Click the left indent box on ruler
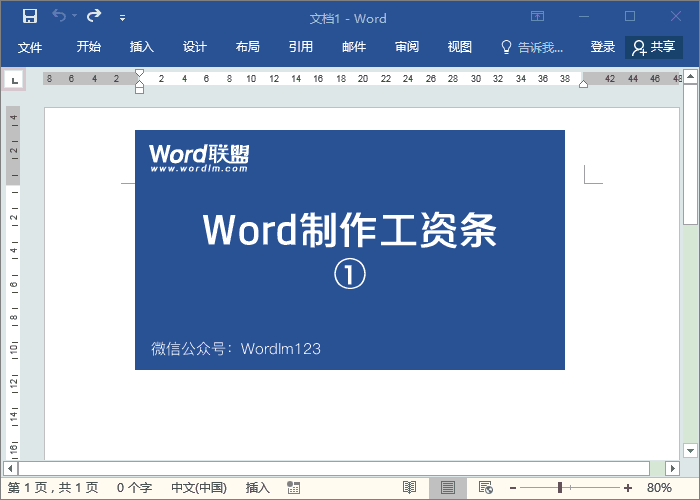The height and width of the screenshot is (500, 700). pos(139,91)
